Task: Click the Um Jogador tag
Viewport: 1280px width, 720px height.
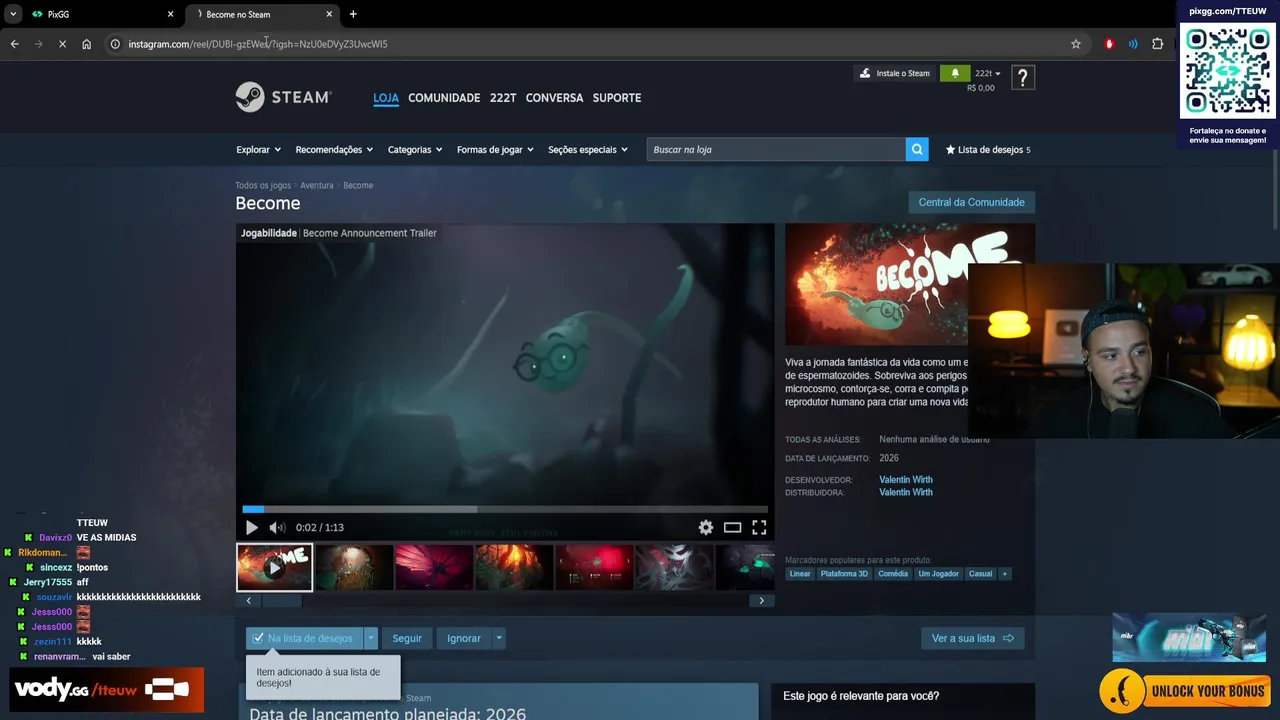Action: [939, 574]
